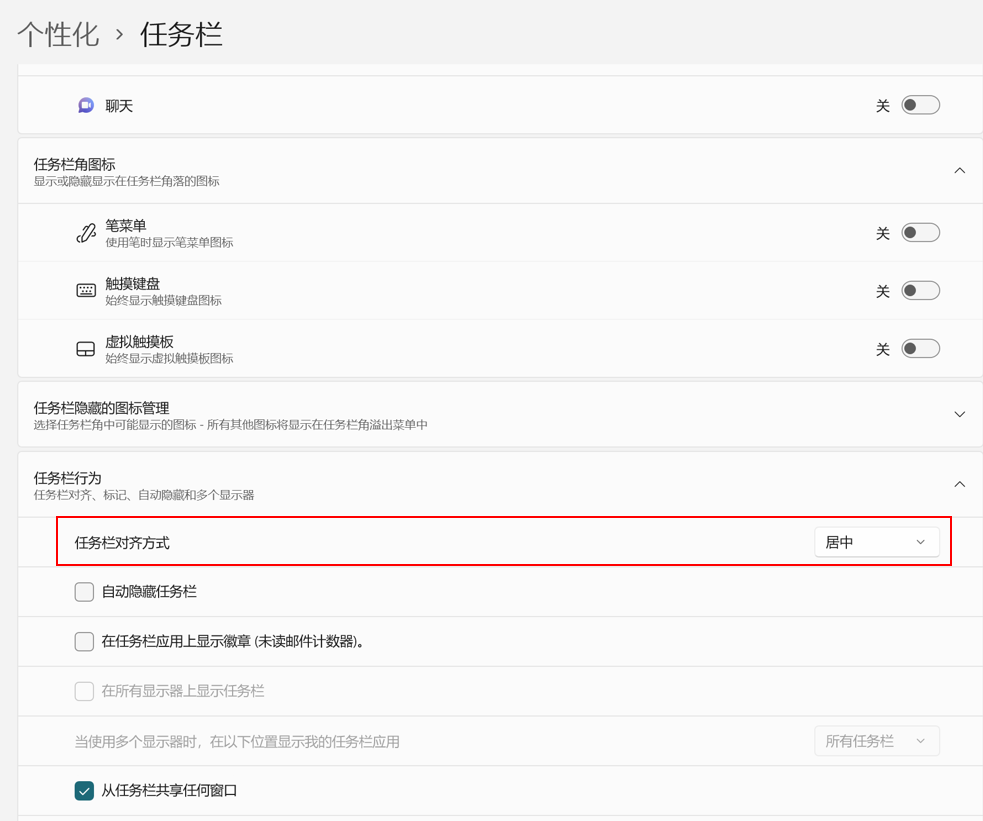Viewport: 983px width, 821px height.
Task: Go back to 个性化 via breadcrumb
Action: 58,34
